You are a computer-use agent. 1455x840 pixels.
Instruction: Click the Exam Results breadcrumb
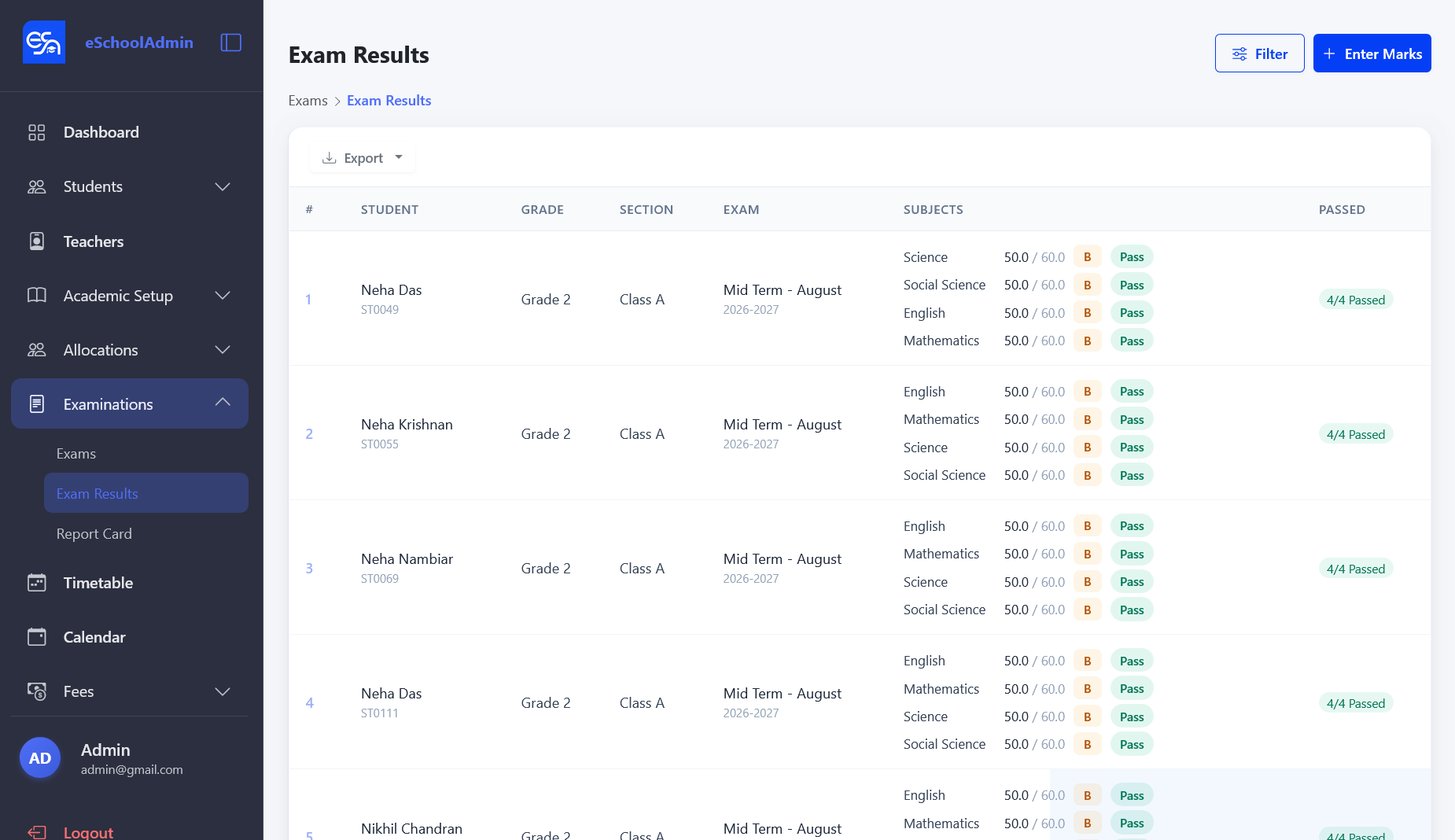click(389, 101)
